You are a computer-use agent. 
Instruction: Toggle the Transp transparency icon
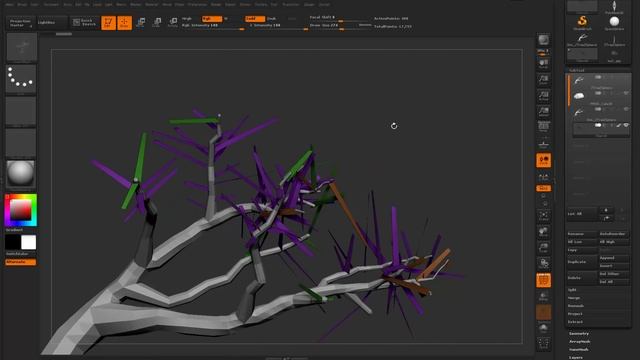(x=543, y=296)
